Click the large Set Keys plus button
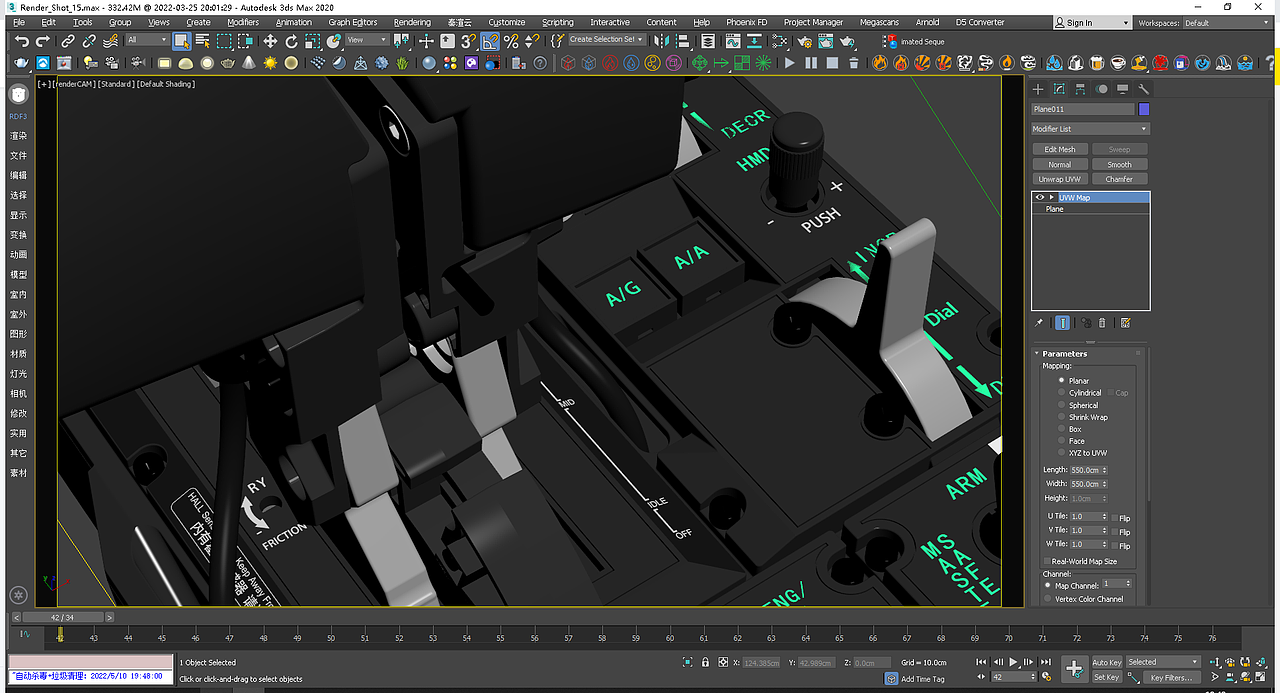This screenshot has height=693, width=1280. (x=1074, y=669)
